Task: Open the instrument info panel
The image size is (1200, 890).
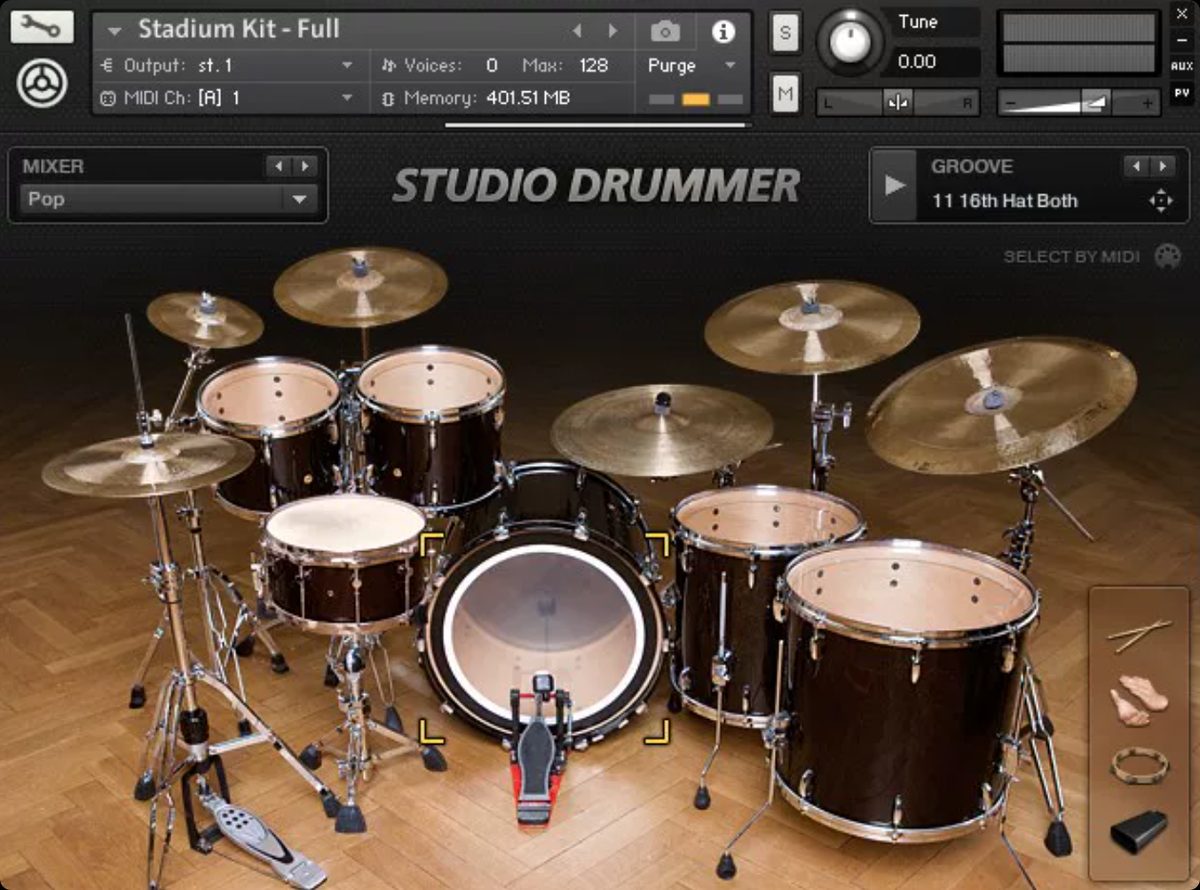Action: tap(722, 32)
